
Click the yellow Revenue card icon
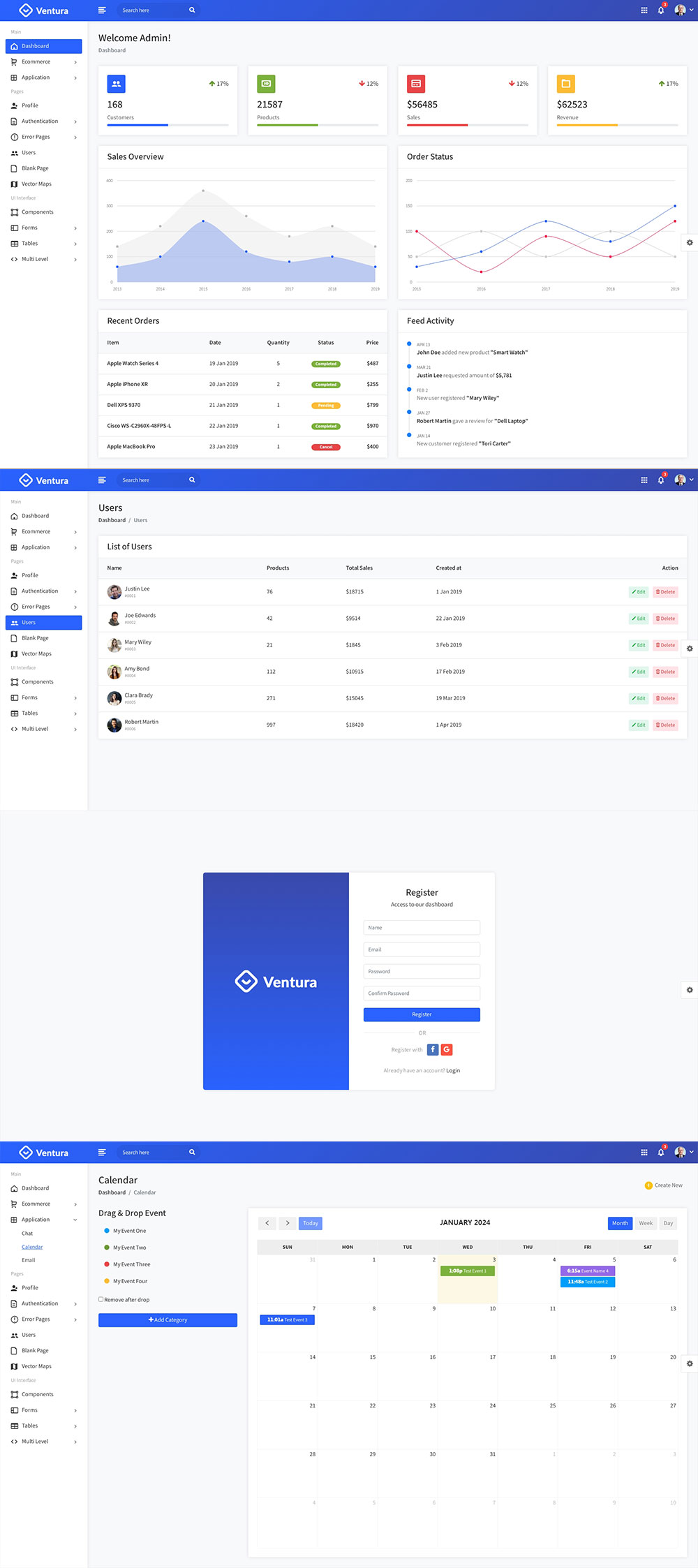pos(565,84)
